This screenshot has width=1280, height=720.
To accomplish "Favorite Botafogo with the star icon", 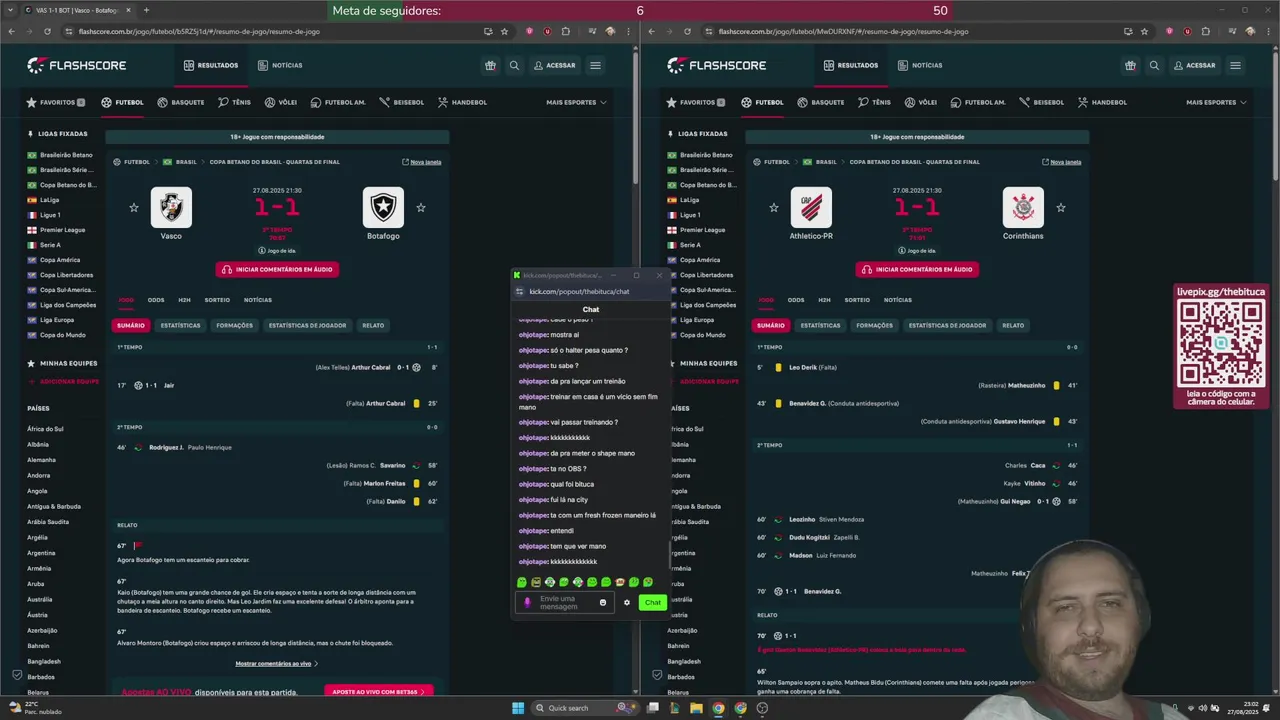I will tap(421, 208).
